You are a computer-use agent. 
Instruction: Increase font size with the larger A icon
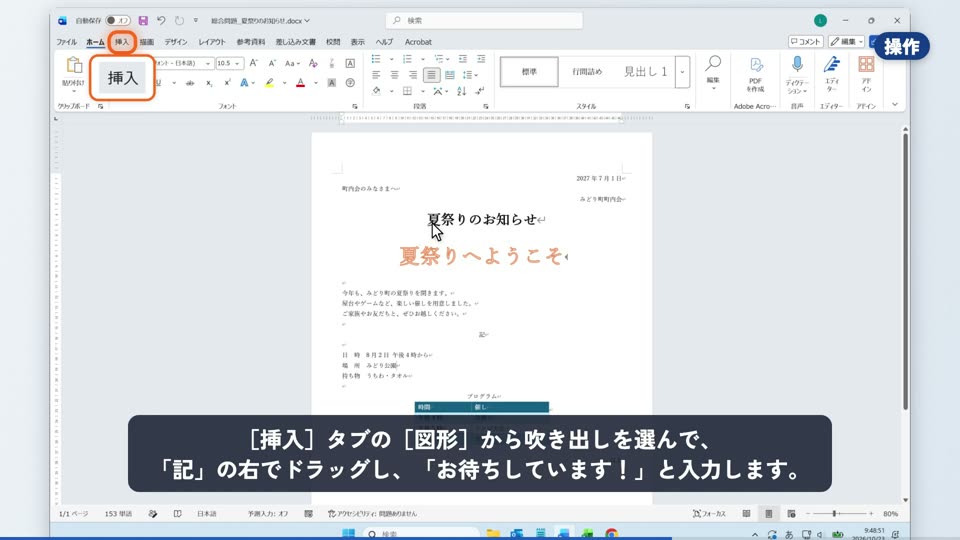253,63
